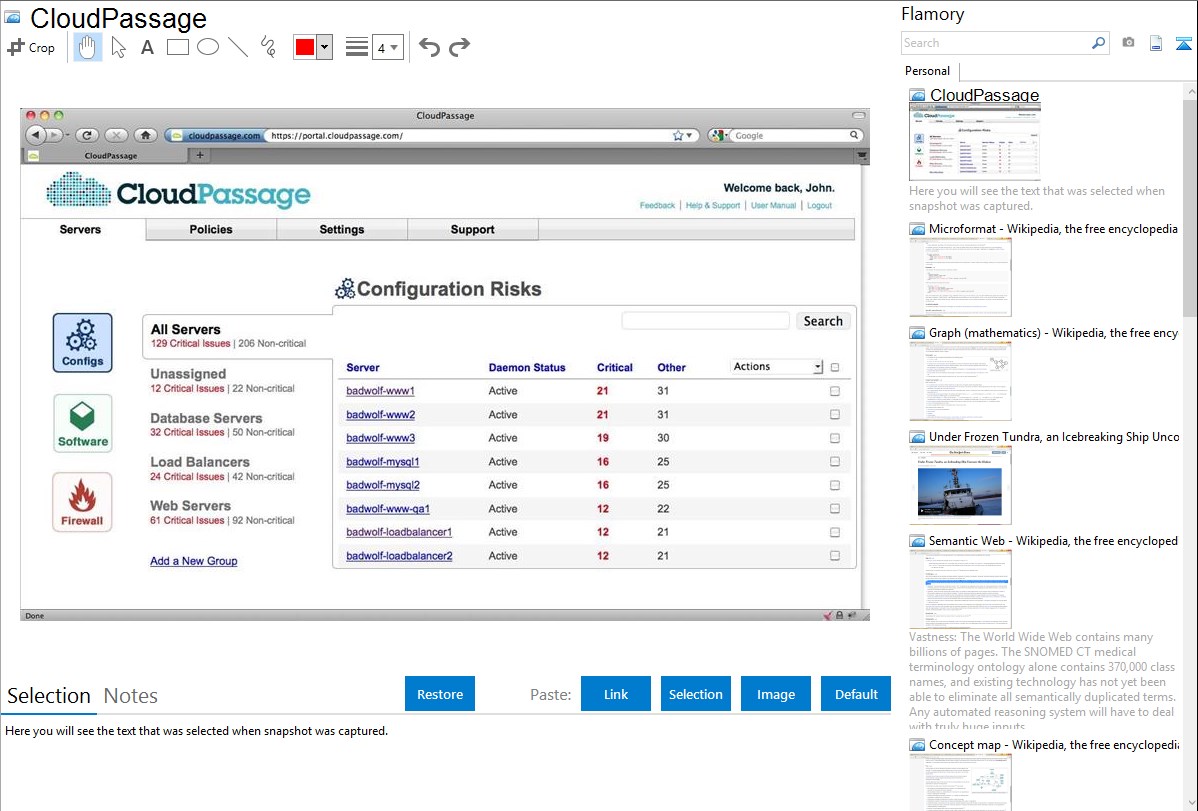Select the arrow pointer tool
The height and width of the screenshot is (811, 1198).
118,47
